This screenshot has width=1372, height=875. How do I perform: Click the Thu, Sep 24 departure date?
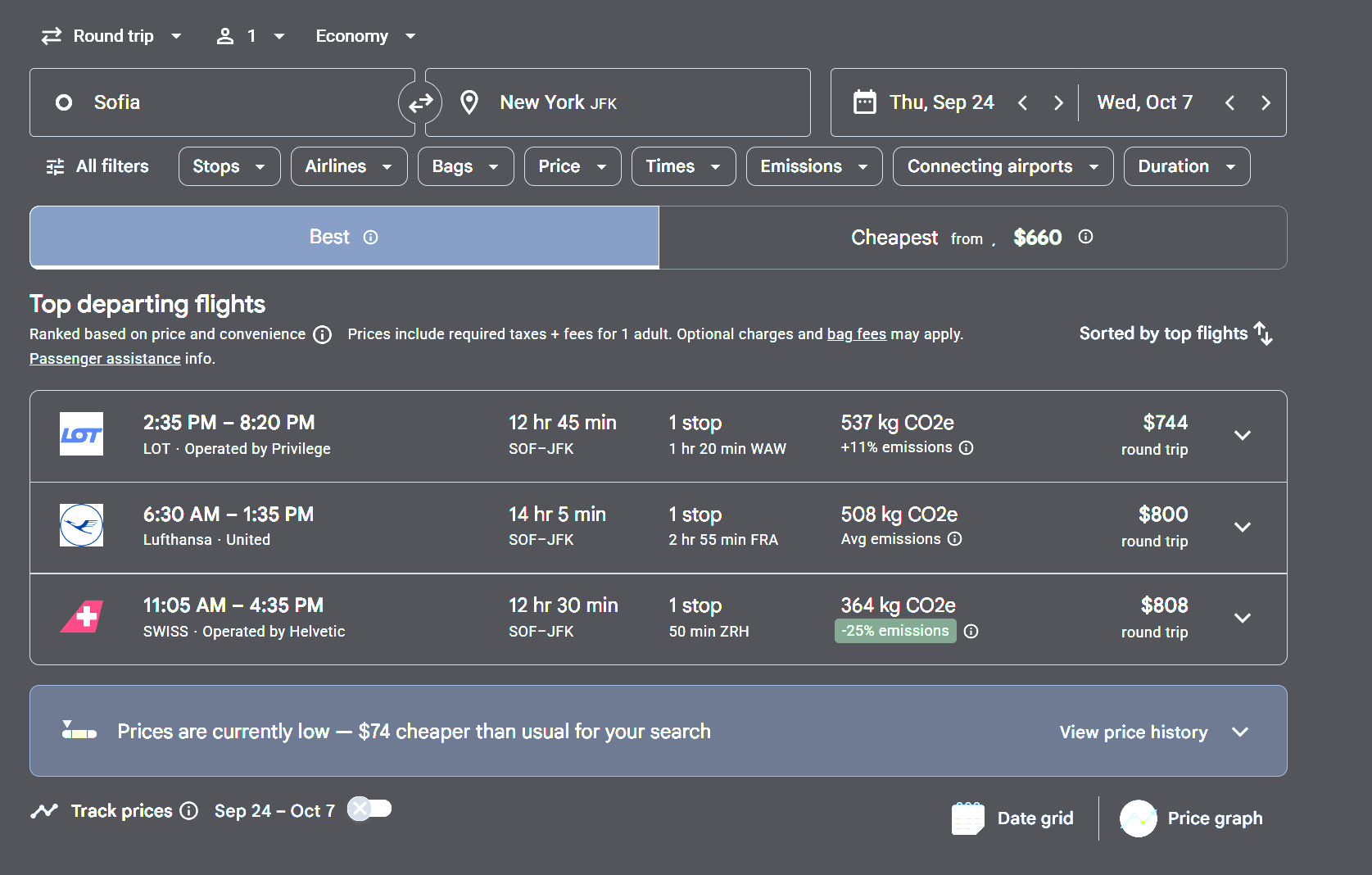(942, 102)
